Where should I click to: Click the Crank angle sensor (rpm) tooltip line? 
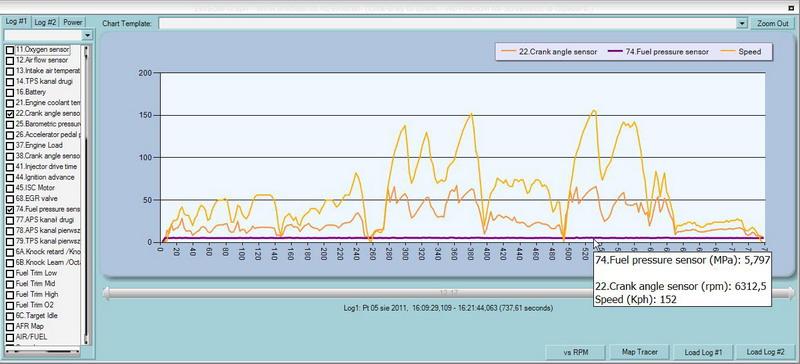(681, 287)
